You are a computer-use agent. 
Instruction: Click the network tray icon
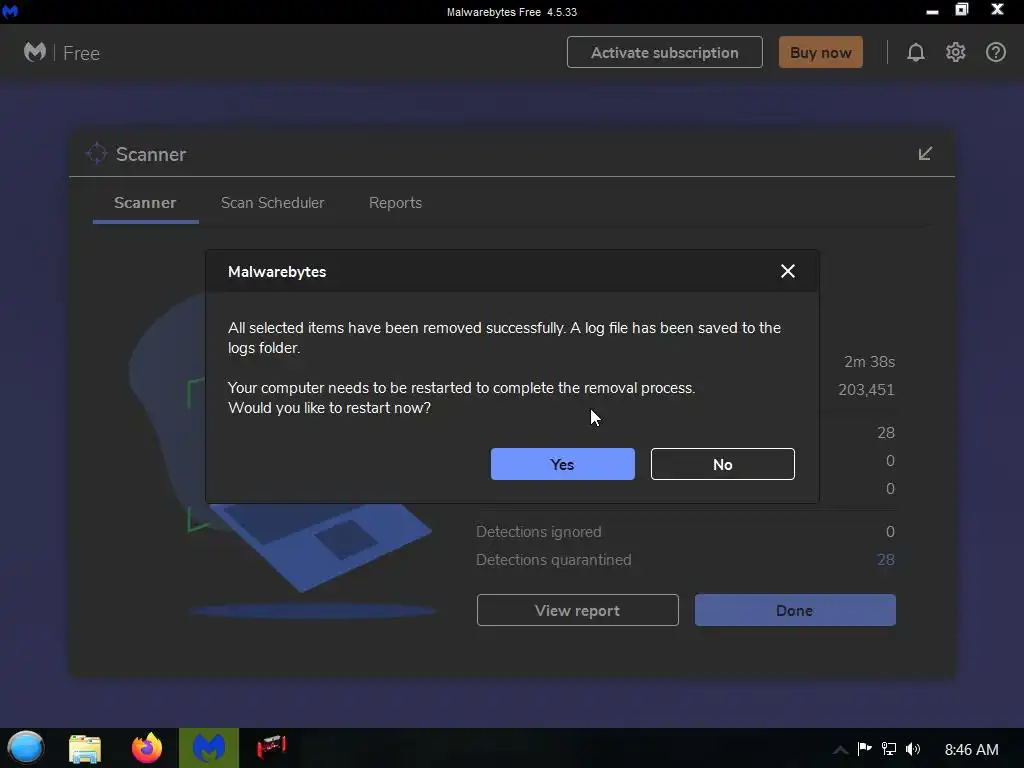tap(889, 749)
